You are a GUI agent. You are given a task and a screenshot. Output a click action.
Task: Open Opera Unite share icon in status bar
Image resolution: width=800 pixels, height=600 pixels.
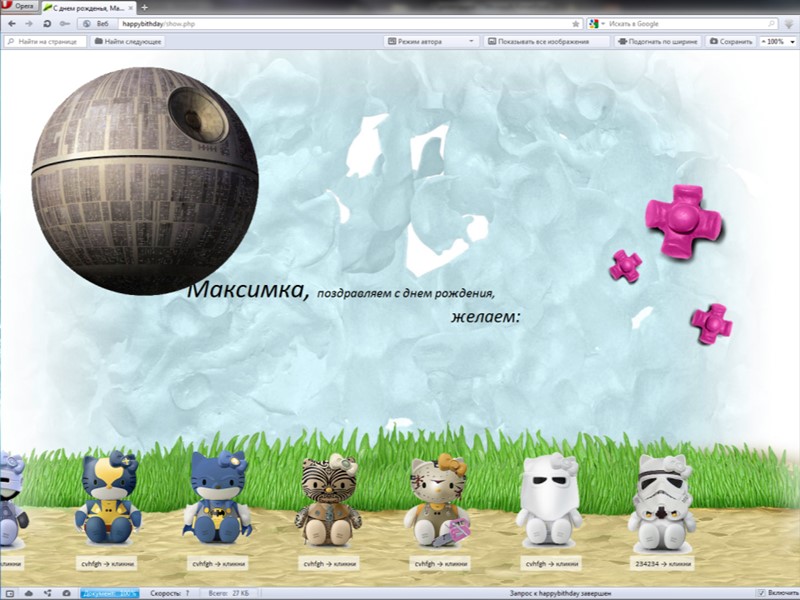click(47, 593)
